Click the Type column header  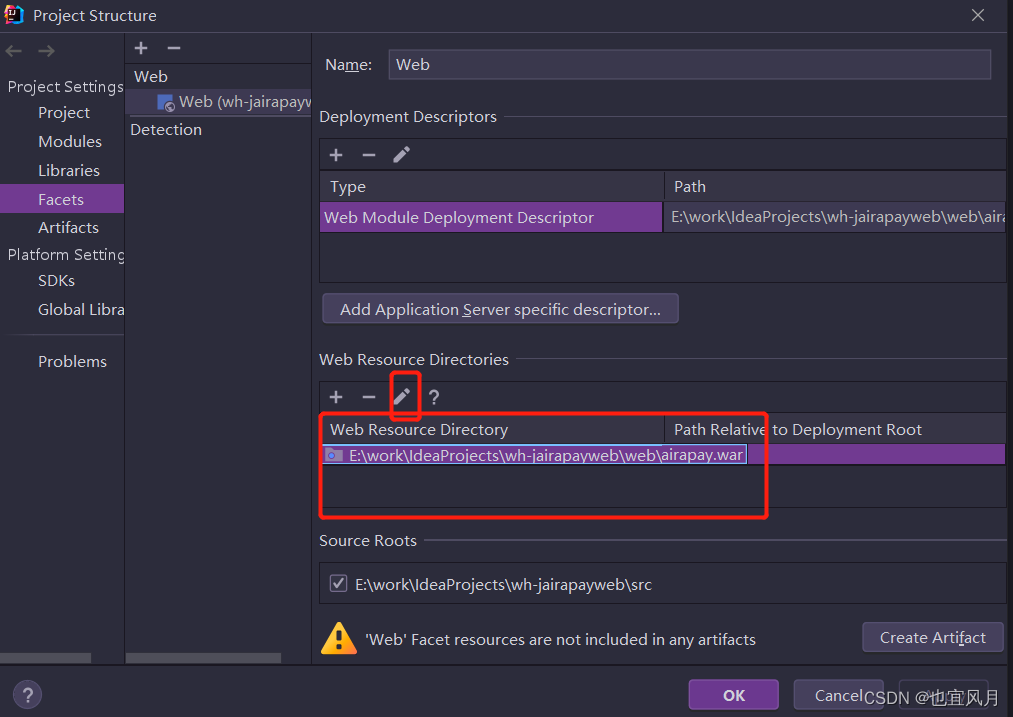click(x=492, y=187)
